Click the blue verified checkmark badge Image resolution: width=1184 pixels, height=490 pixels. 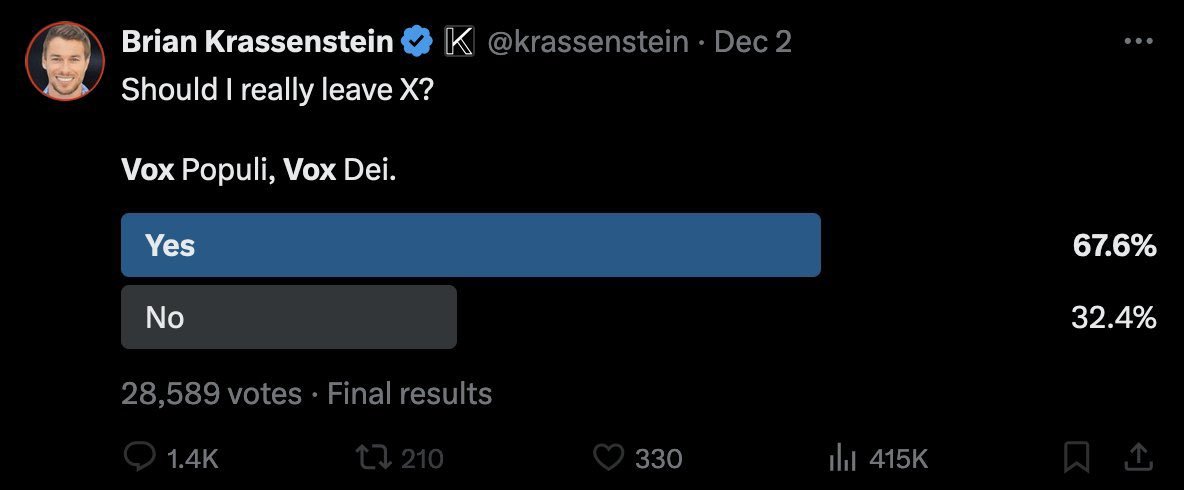point(416,42)
